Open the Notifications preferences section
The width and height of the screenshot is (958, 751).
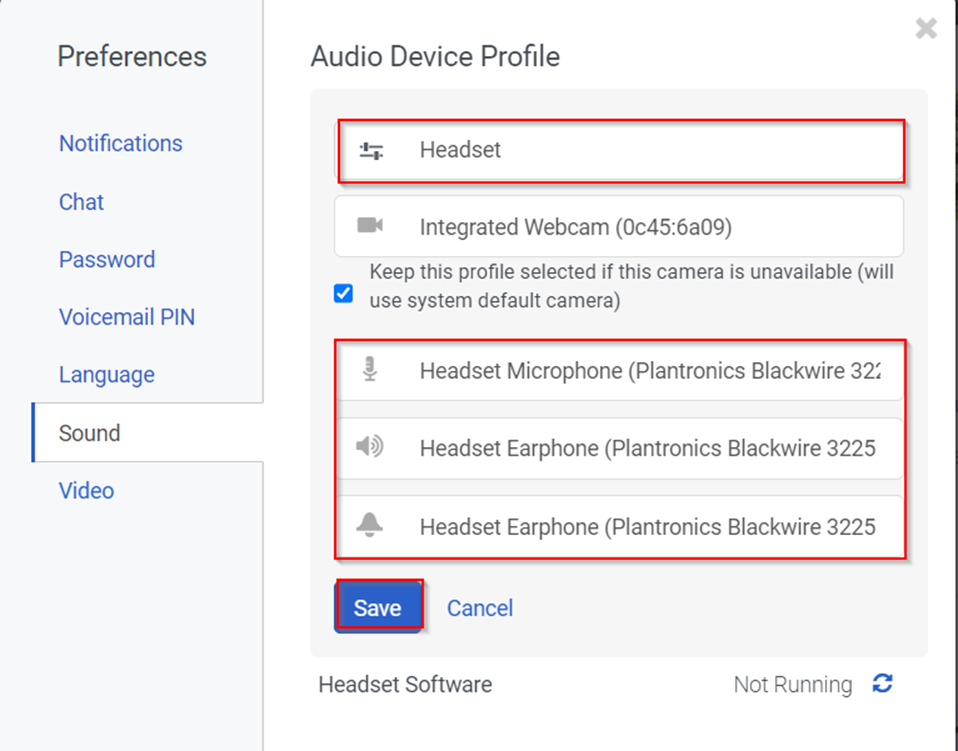click(120, 143)
